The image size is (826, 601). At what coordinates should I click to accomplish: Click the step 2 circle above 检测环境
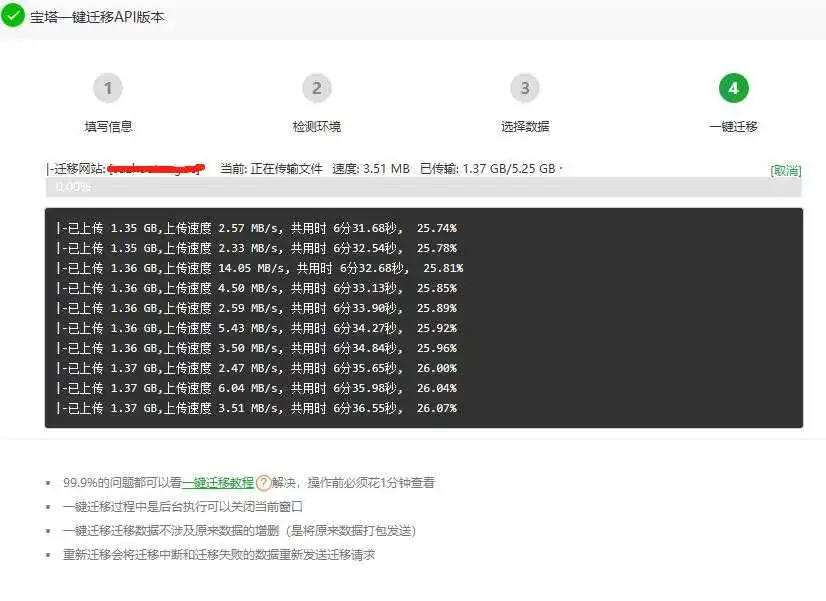tap(317, 88)
